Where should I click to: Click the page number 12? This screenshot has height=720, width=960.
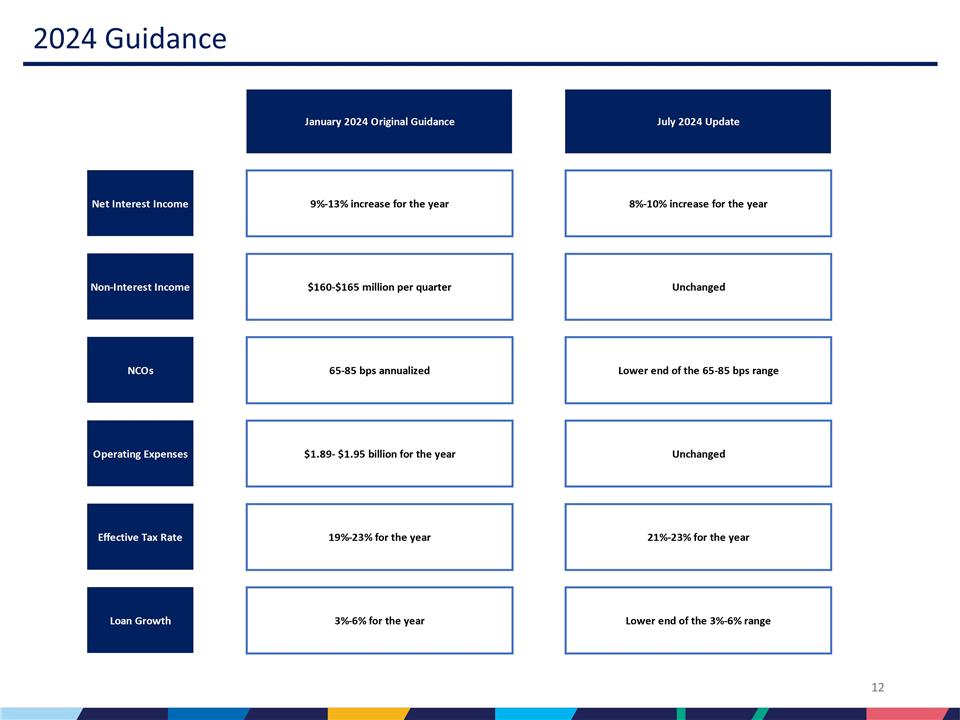[878, 687]
